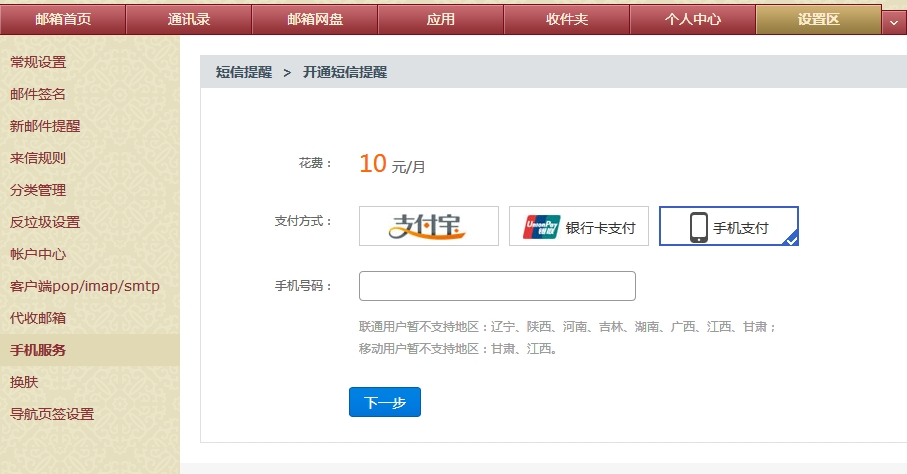Image resolution: width=907 pixels, height=474 pixels.
Task: Choose the UnionPay 银行卡支付 option
Action: pos(578,226)
